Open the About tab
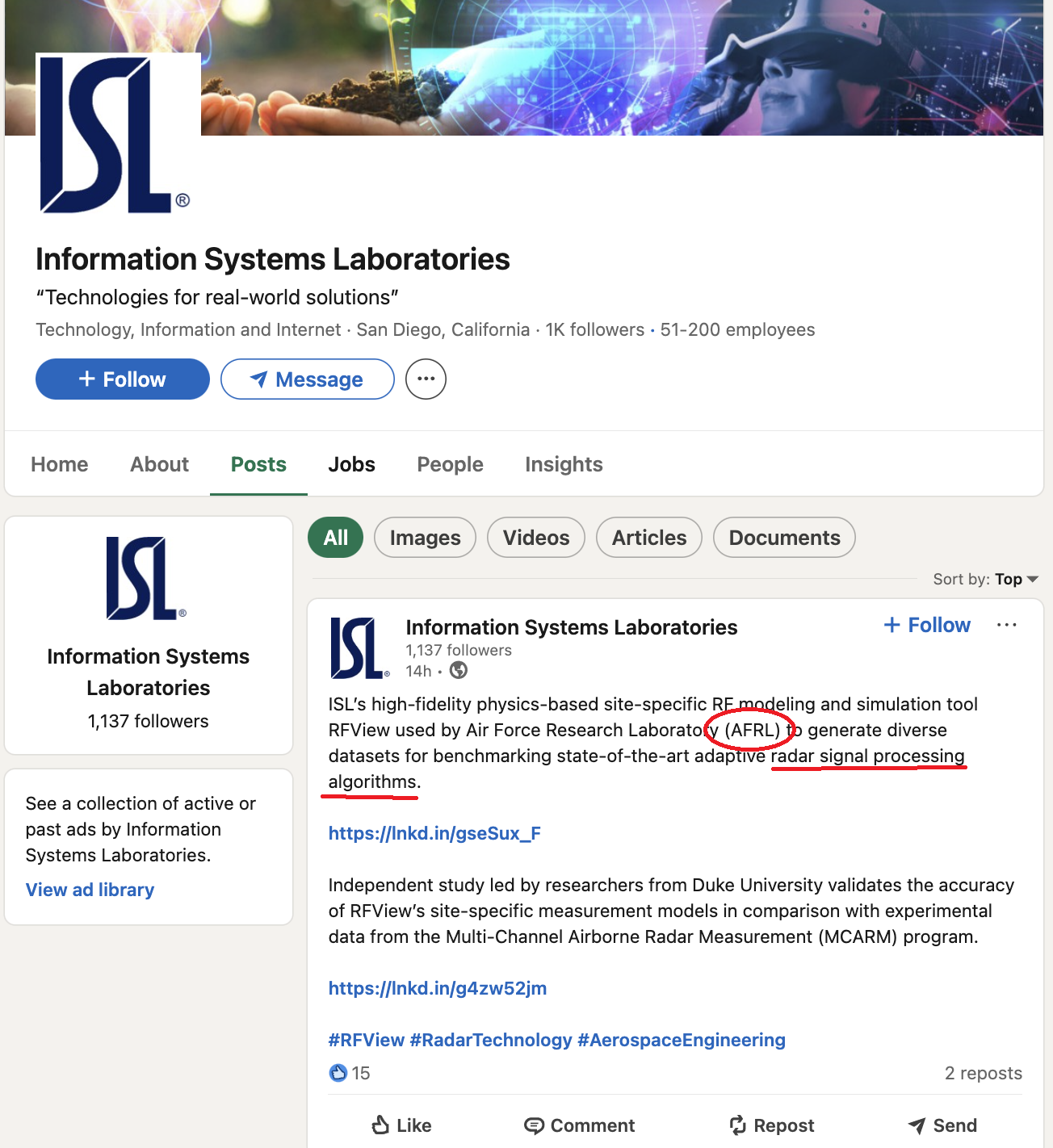Screen dimensions: 1053x1148 [x=160, y=464]
